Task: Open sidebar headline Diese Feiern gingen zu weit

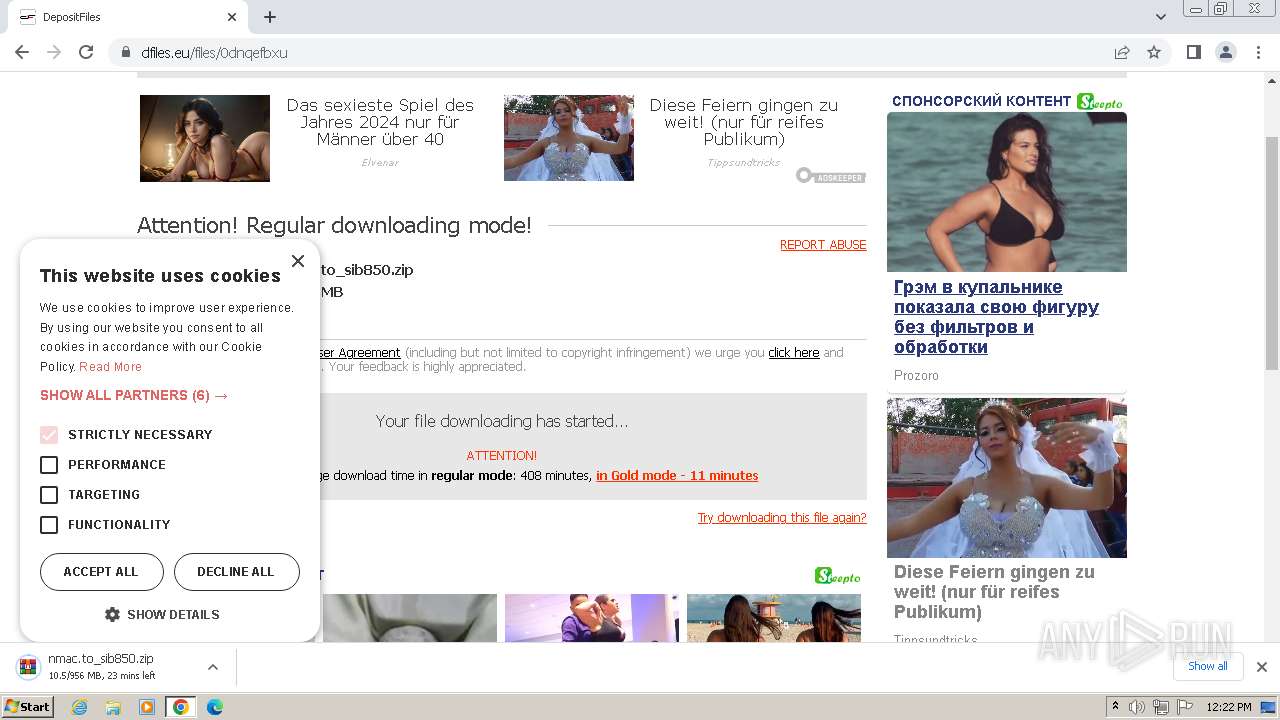Action: pyautogui.click(x=994, y=592)
